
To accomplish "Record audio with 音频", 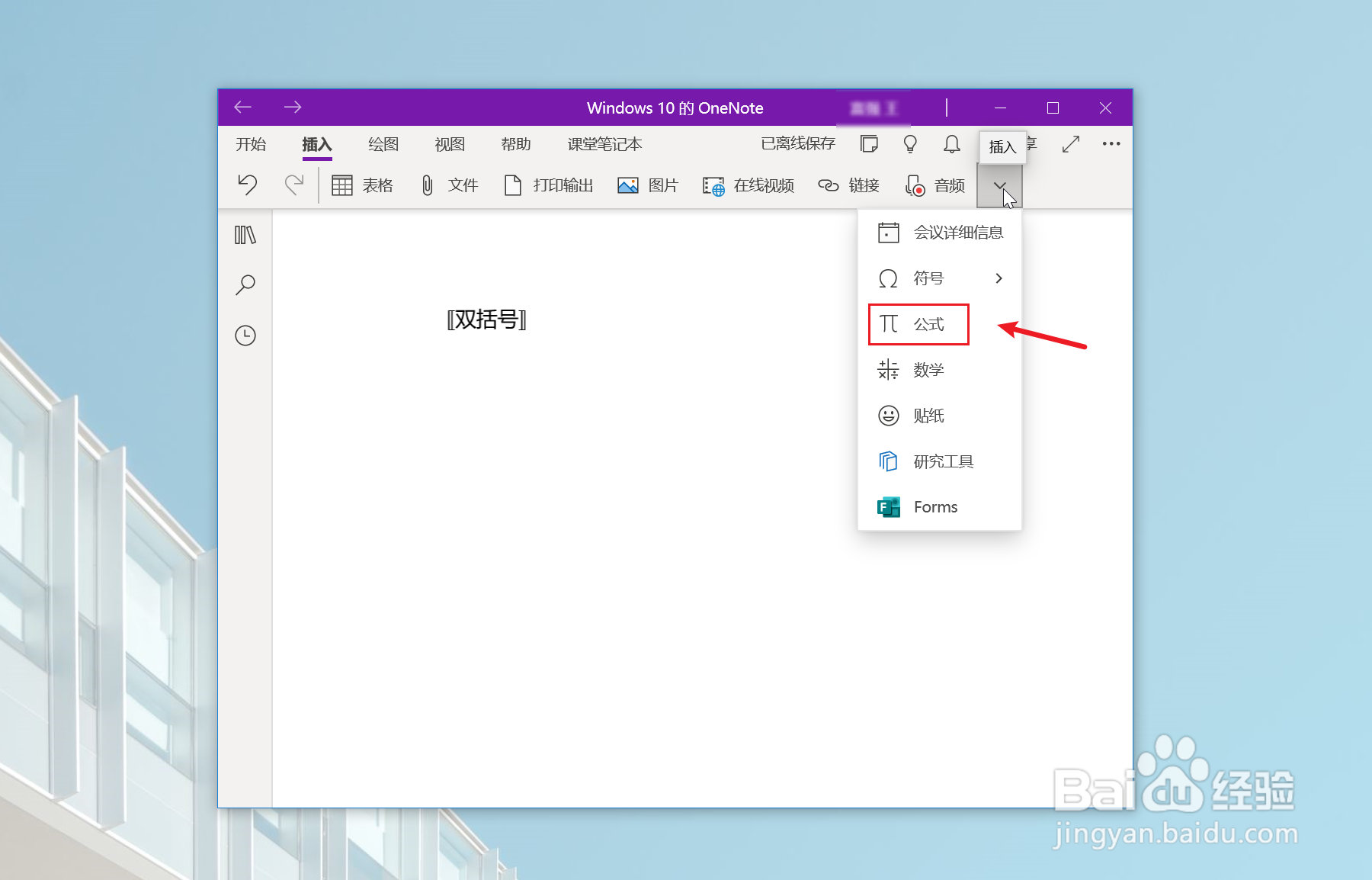I will [934, 185].
